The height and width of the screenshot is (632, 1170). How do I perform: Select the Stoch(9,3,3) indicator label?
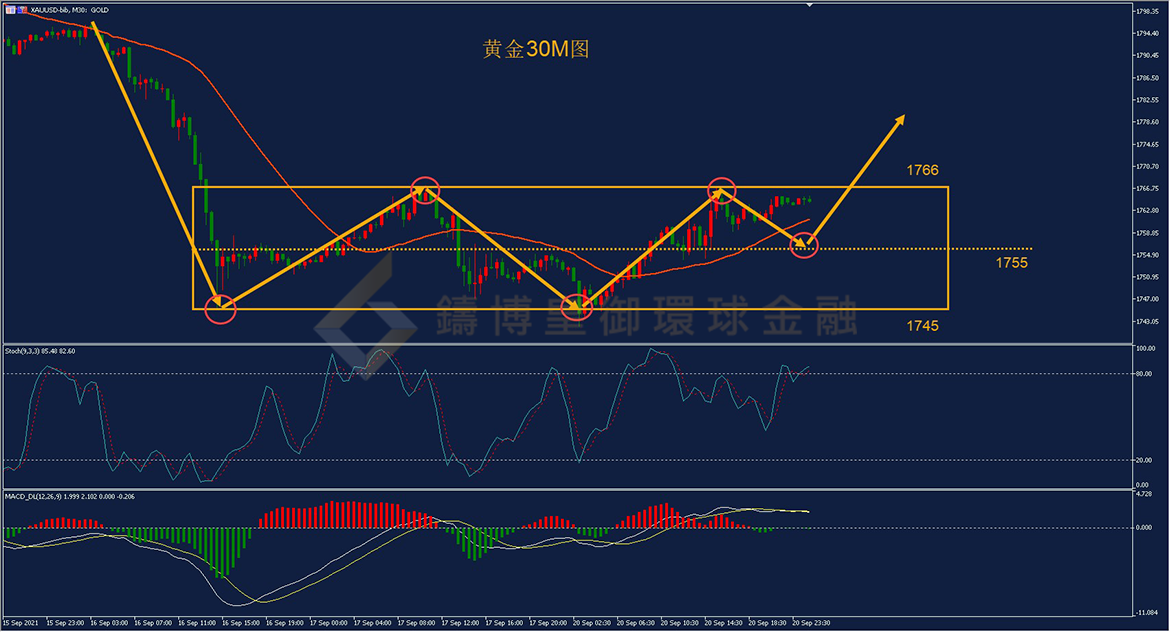[42, 351]
